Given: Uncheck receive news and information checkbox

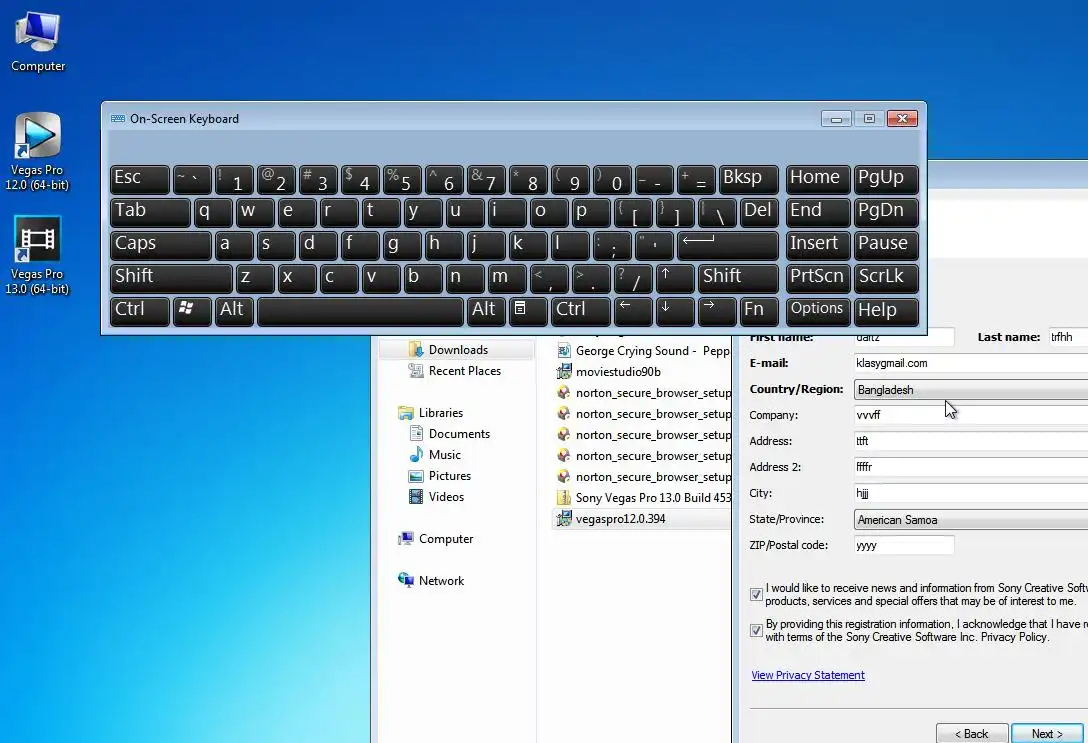Looking at the screenshot, I should [756, 595].
